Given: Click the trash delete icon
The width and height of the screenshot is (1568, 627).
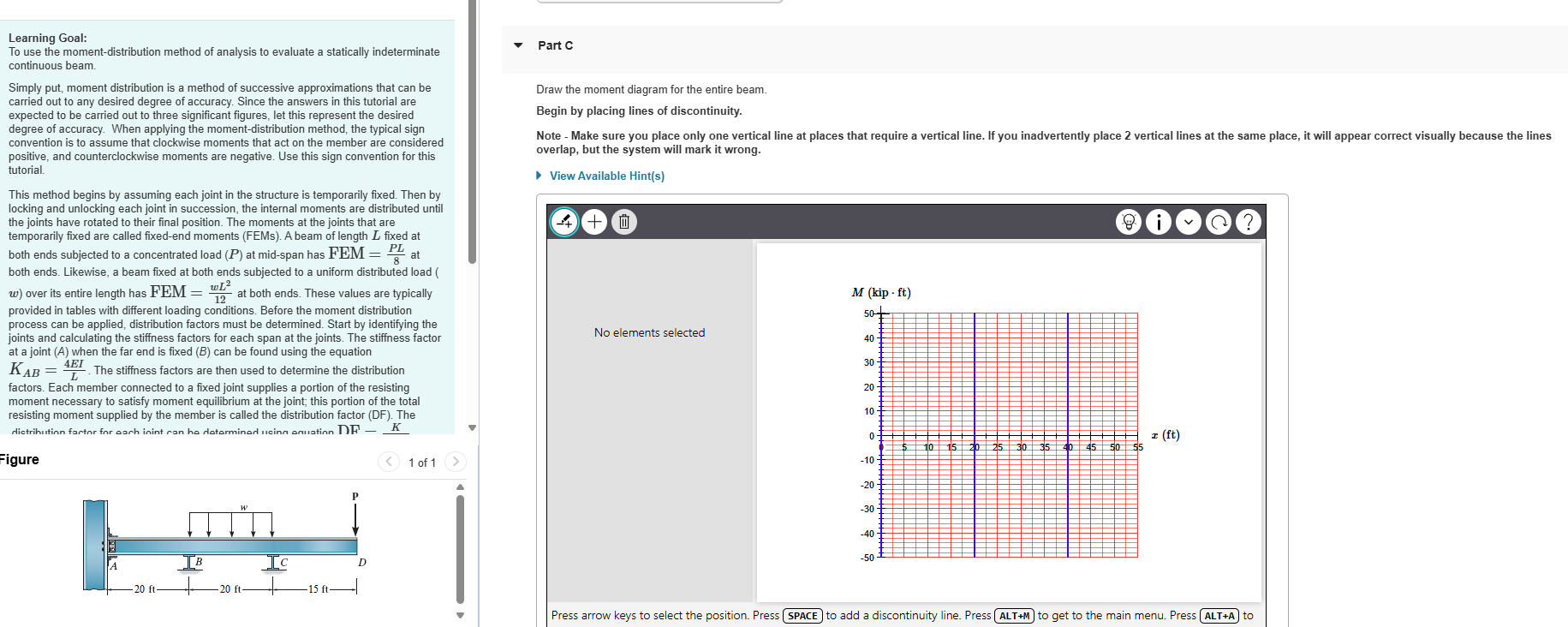Looking at the screenshot, I should (x=624, y=222).
